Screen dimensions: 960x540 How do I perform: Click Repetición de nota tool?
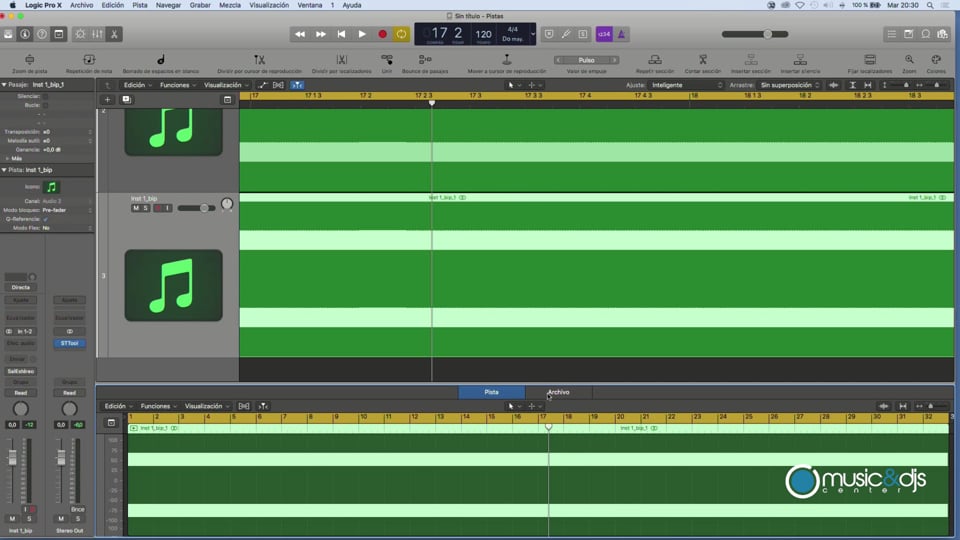pyautogui.click(x=89, y=63)
